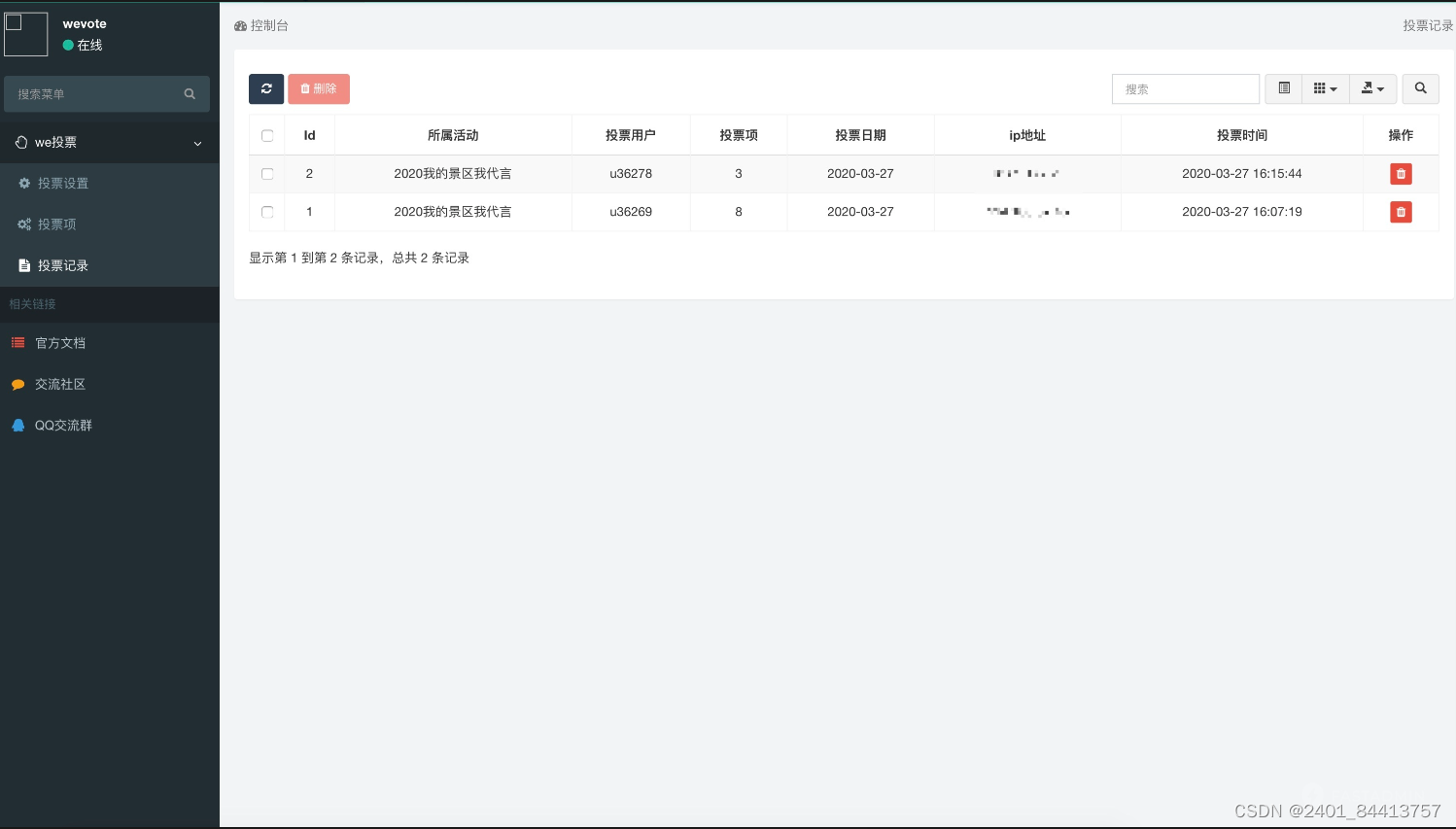Click the we投票 menu item

tap(110, 142)
